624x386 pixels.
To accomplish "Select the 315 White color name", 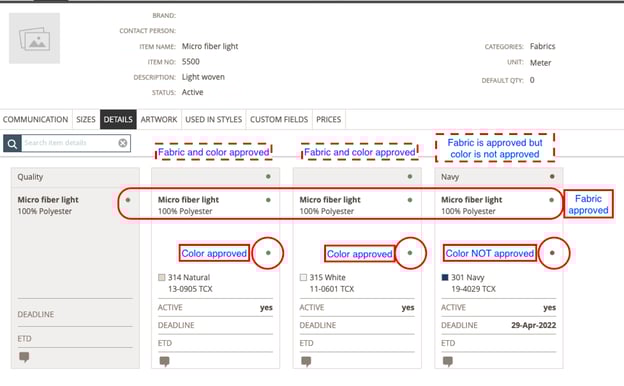I will pos(328,277).
